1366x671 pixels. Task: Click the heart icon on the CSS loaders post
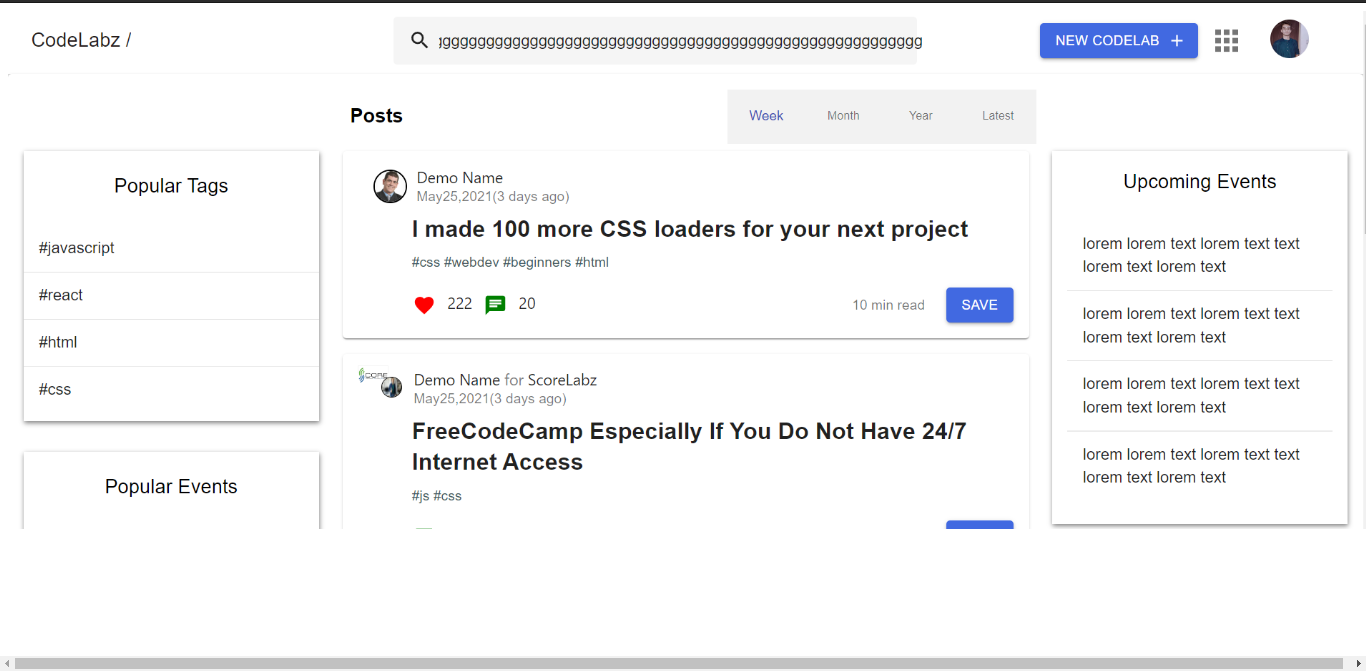[x=424, y=305]
